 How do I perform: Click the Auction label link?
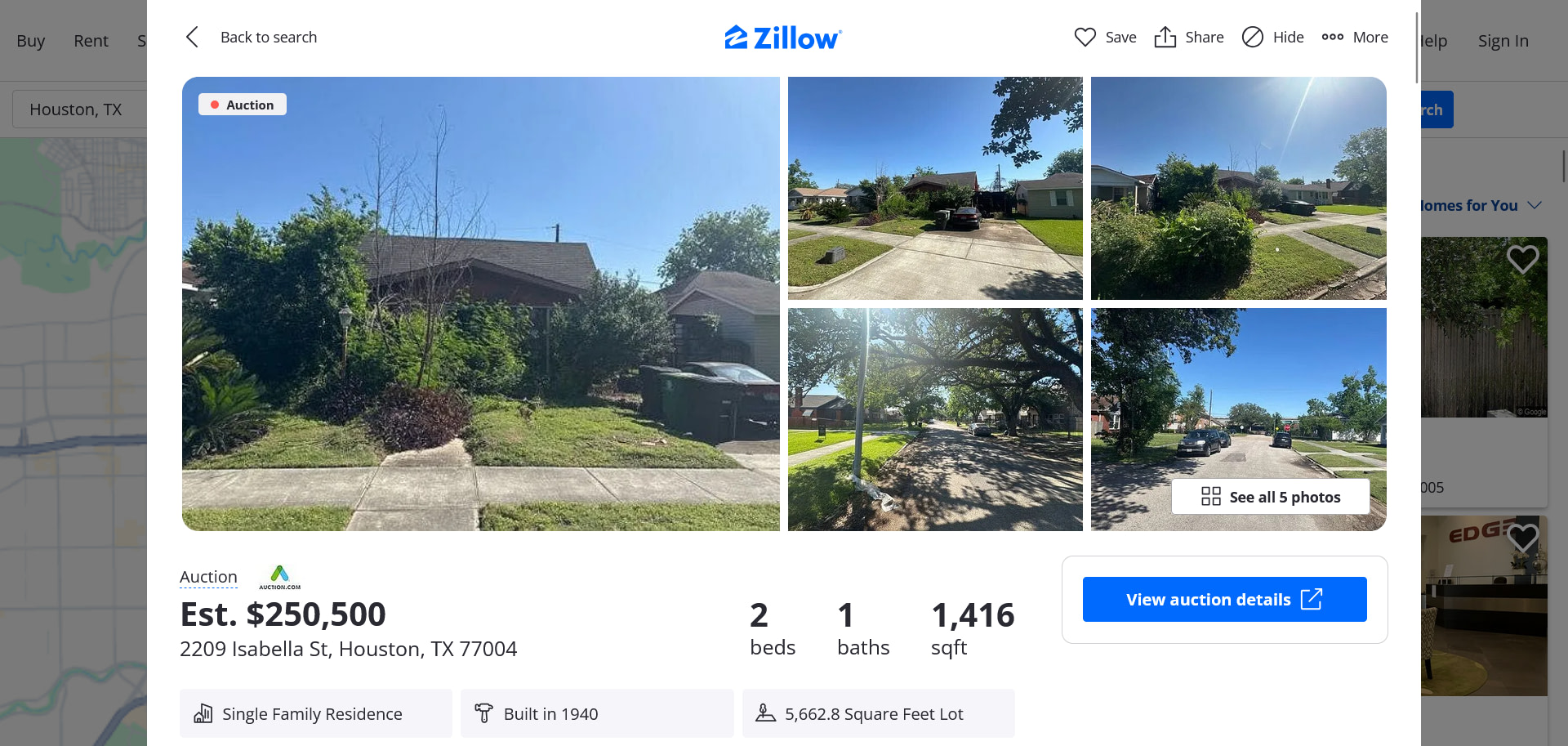(208, 577)
